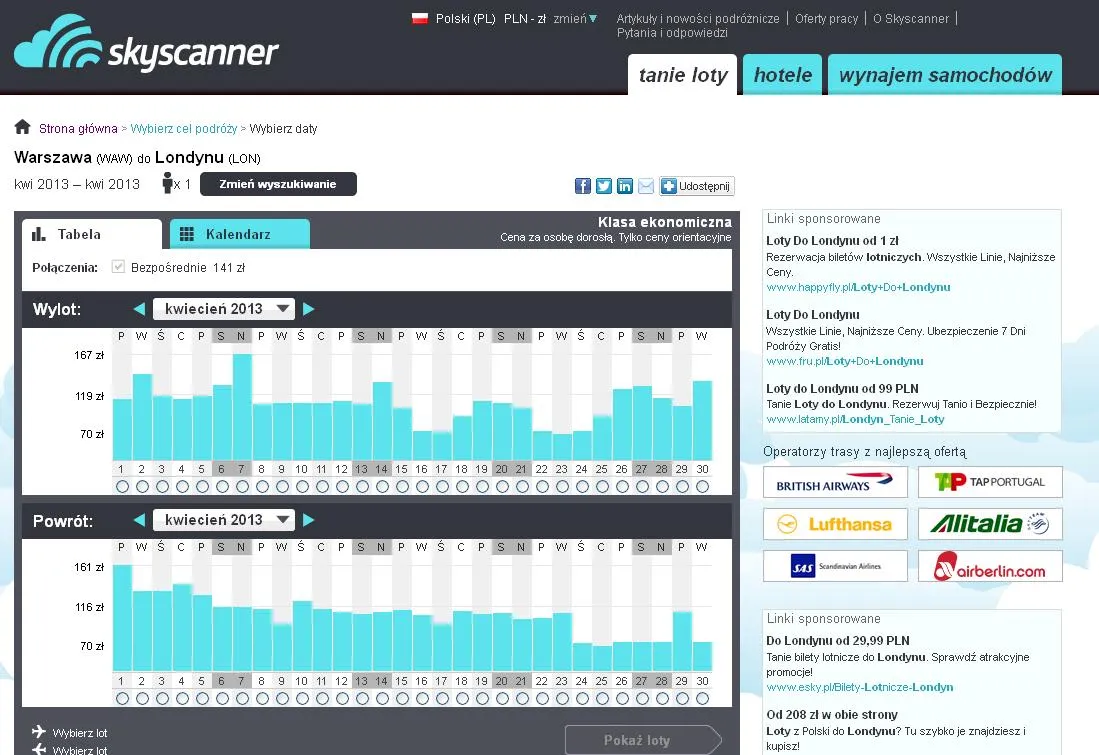Viewport: 1099px width, 755px height.
Task: Open the Oferty pracy link
Action: click(x=826, y=18)
